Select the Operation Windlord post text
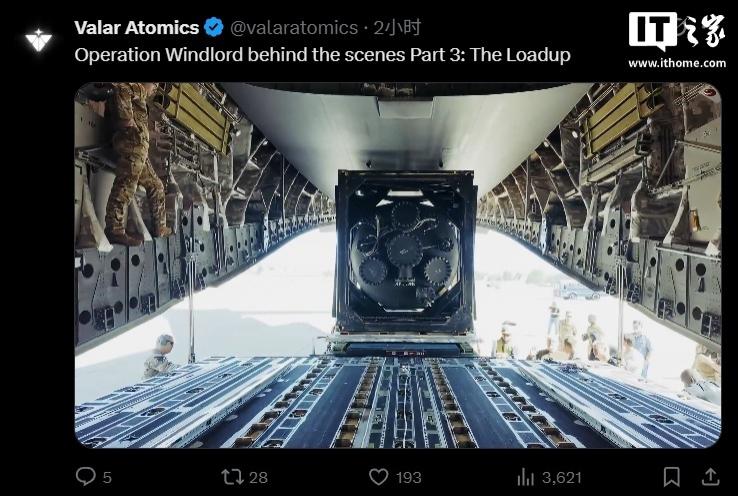738x496 pixels. (322, 55)
